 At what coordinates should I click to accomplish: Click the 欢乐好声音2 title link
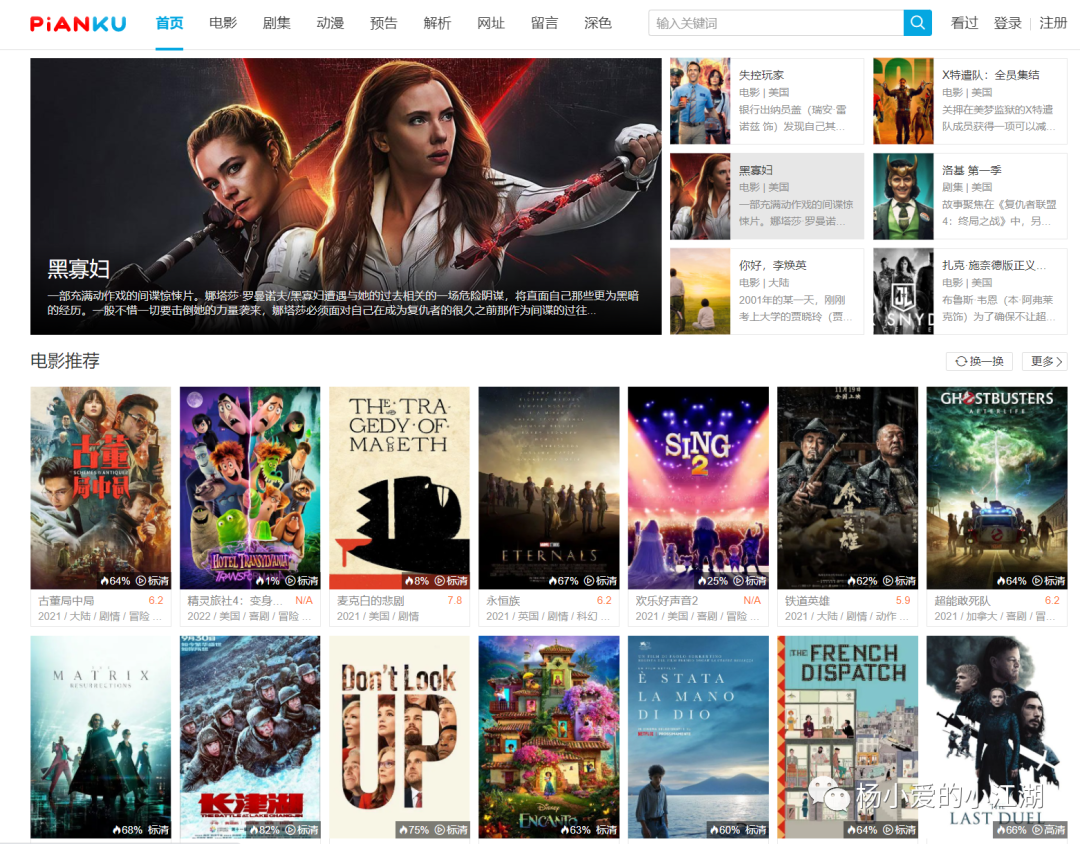pos(667,601)
